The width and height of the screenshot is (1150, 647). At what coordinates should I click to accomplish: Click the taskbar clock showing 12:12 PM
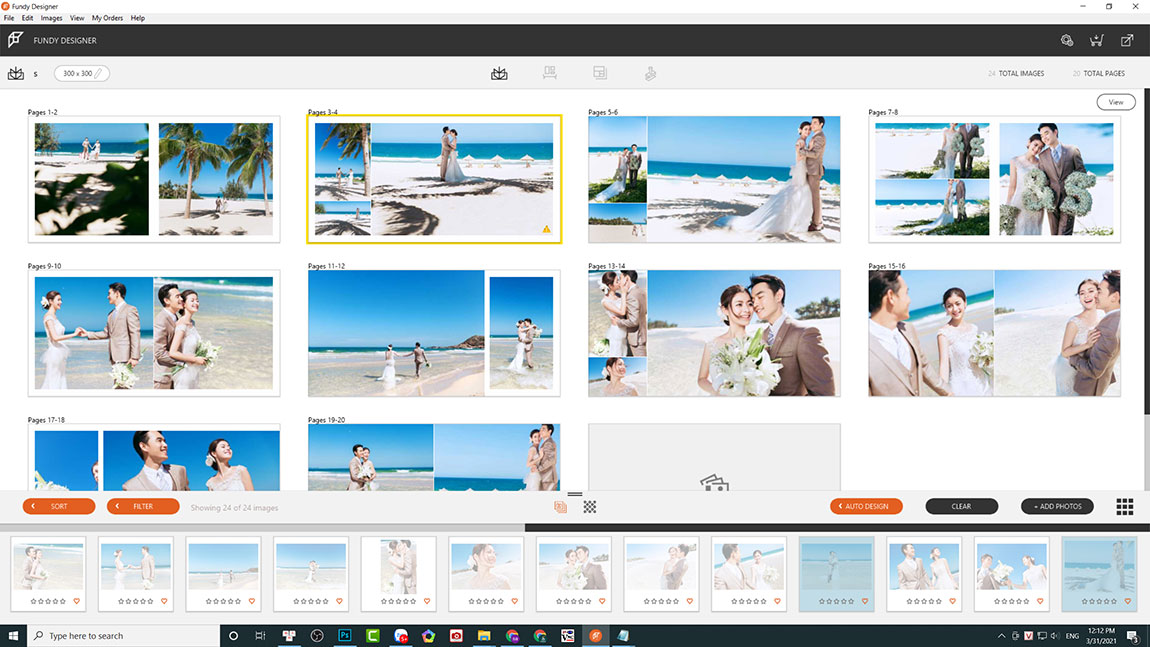[x=1101, y=635]
